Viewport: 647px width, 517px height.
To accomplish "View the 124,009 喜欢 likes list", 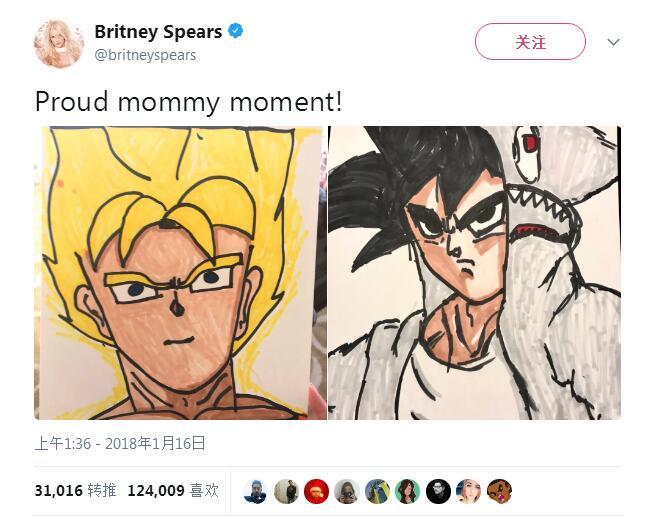I will 173,491.
